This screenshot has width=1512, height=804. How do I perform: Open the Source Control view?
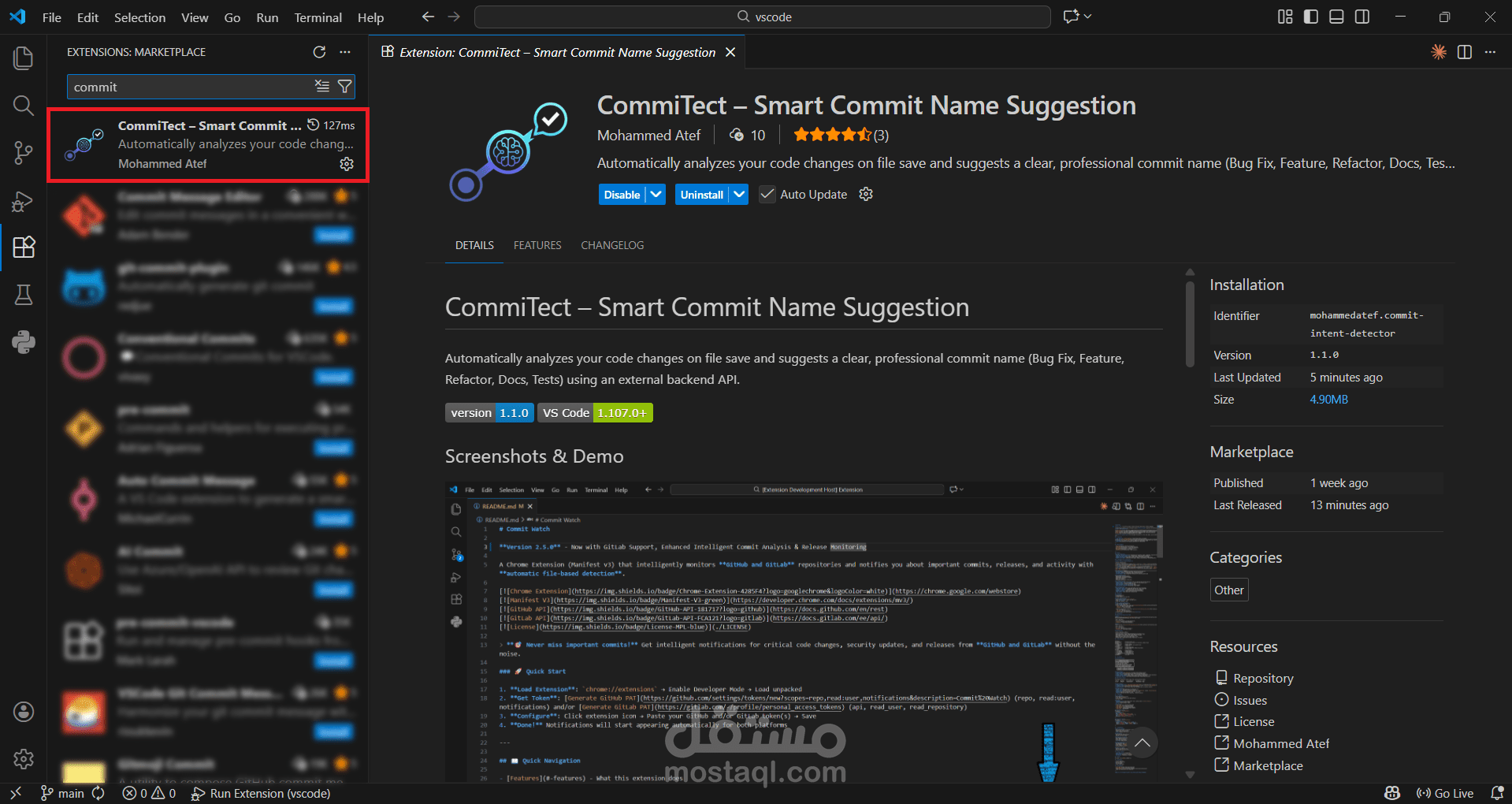[x=24, y=153]
